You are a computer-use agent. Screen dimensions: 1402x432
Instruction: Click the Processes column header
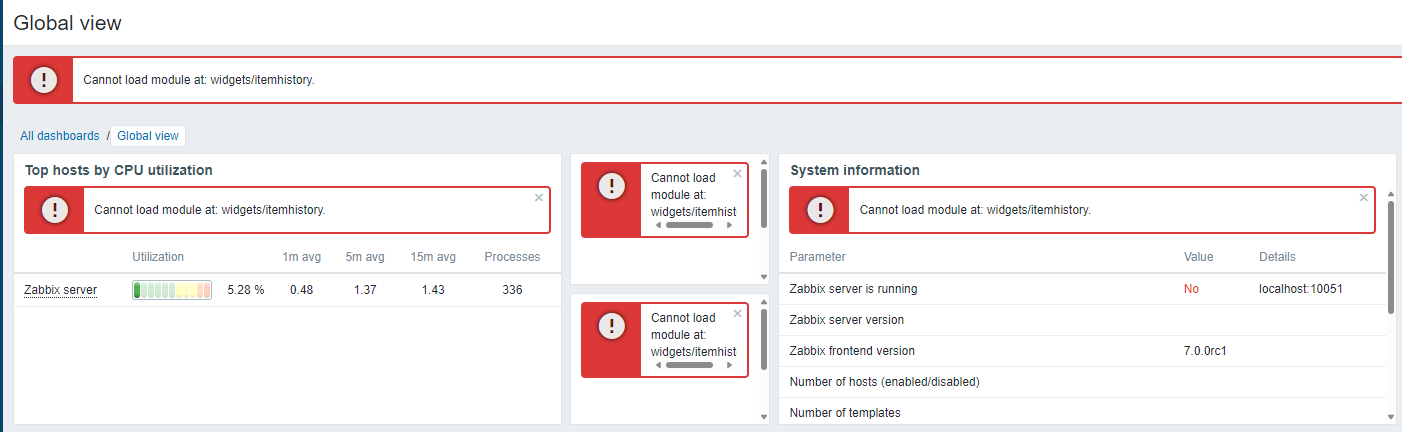(x=512, y=257)
